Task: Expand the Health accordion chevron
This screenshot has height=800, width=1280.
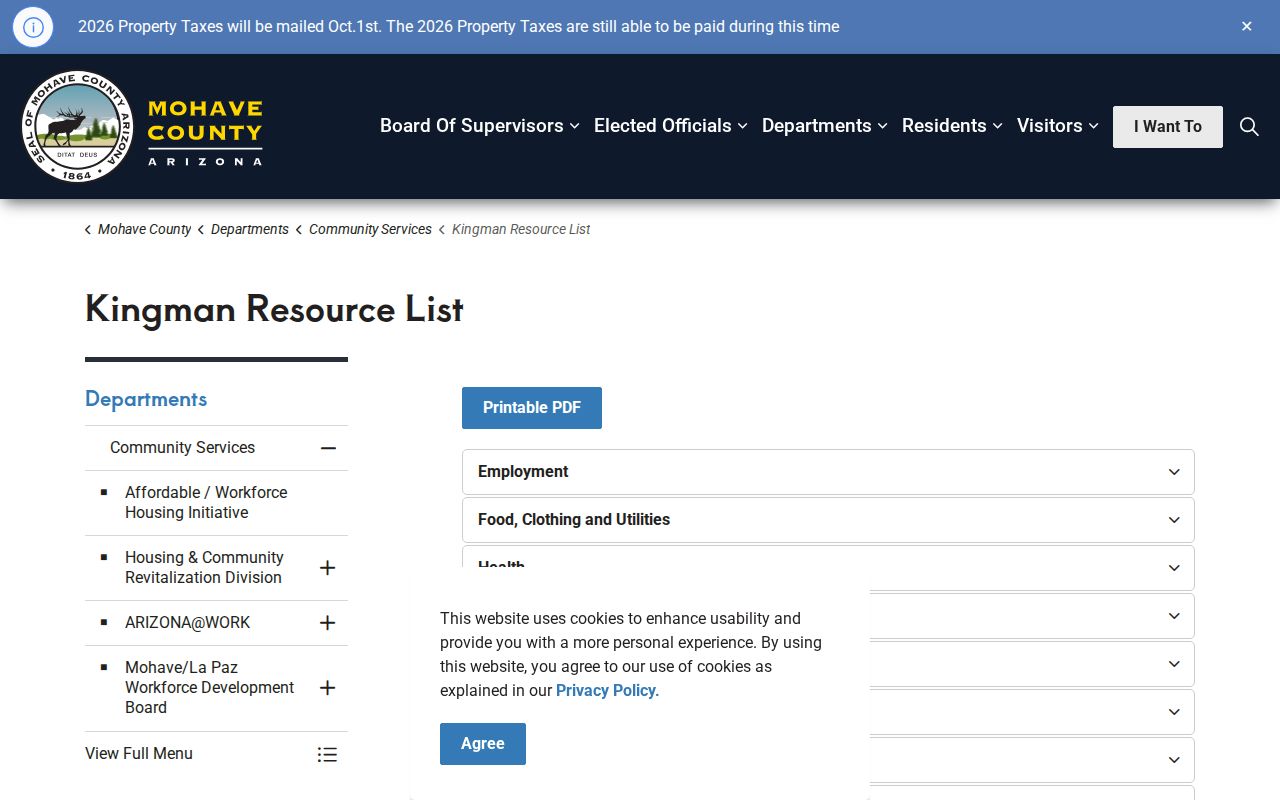Action: click(x=1174, y=568)
